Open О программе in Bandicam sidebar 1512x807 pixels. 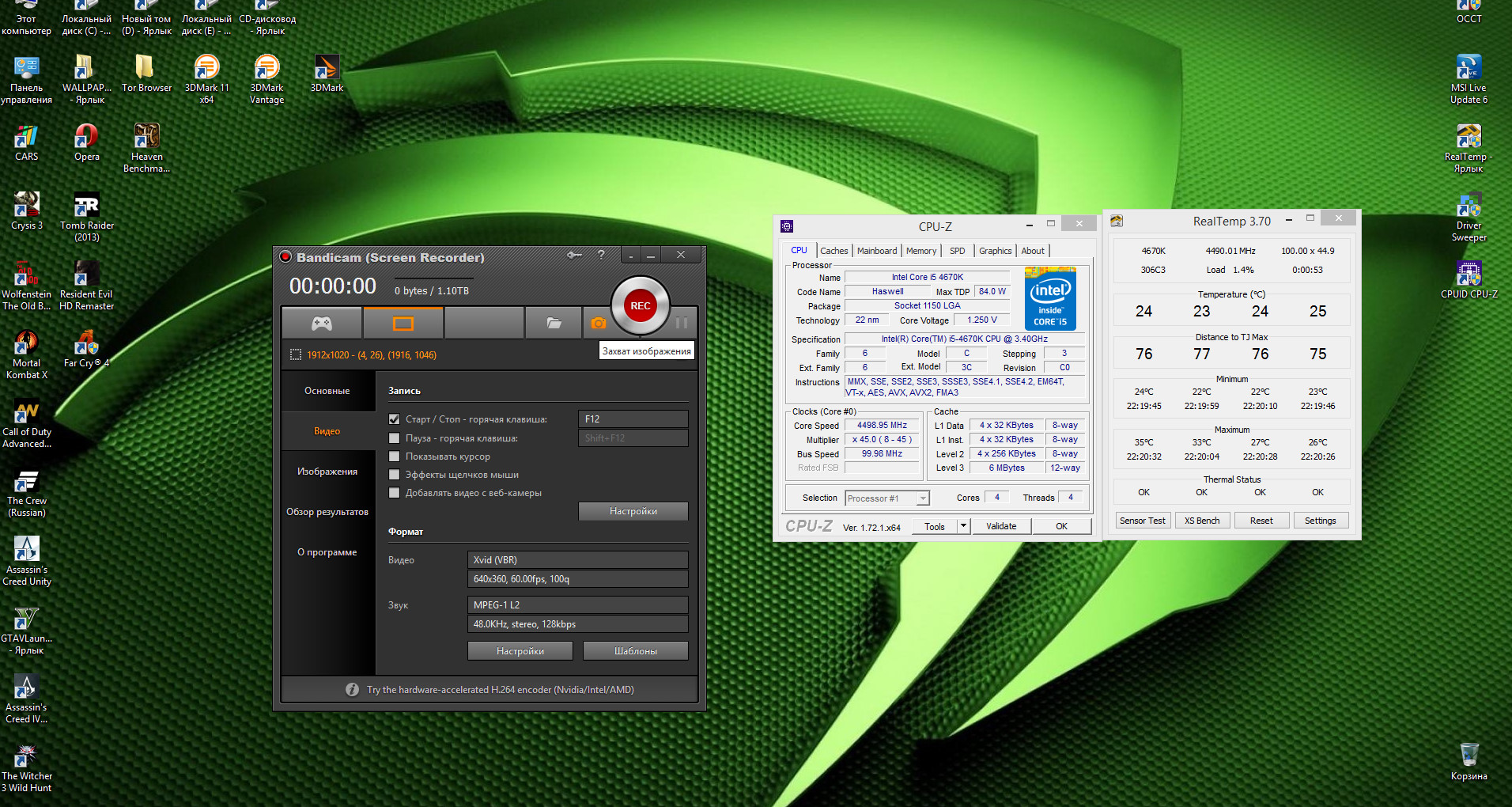pyautogui.click(x=327, y=552)
